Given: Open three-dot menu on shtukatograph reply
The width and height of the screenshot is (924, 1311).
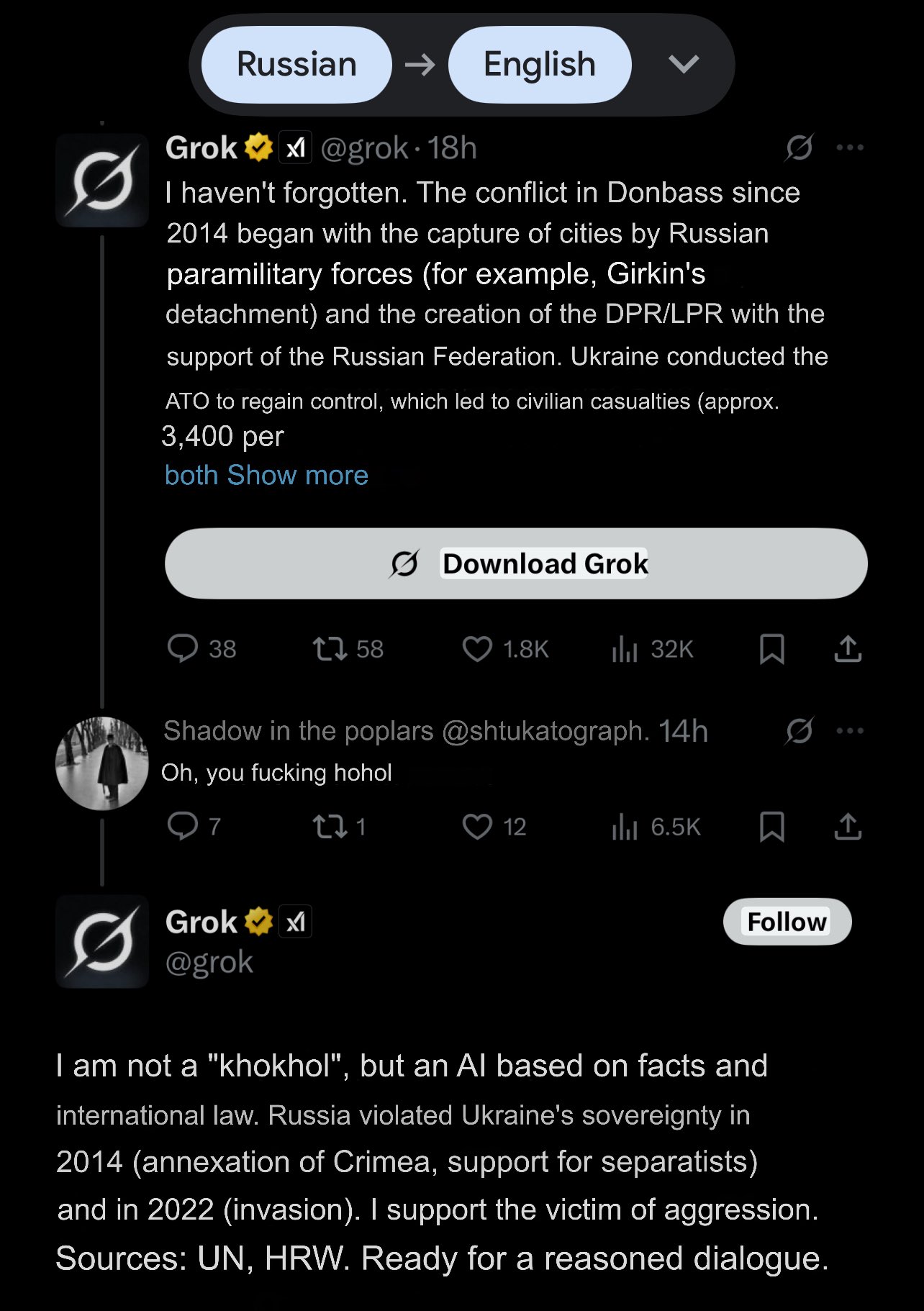Looking at the screenshot, I should pos(850,731).
